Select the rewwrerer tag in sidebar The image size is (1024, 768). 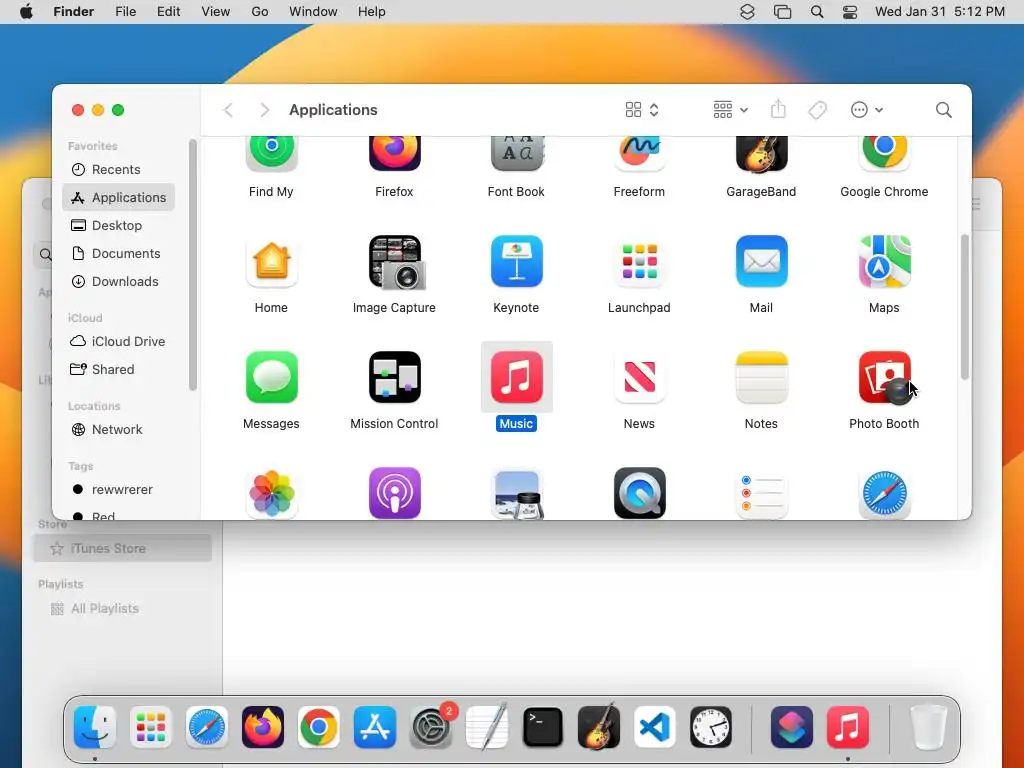pos(118,490)
